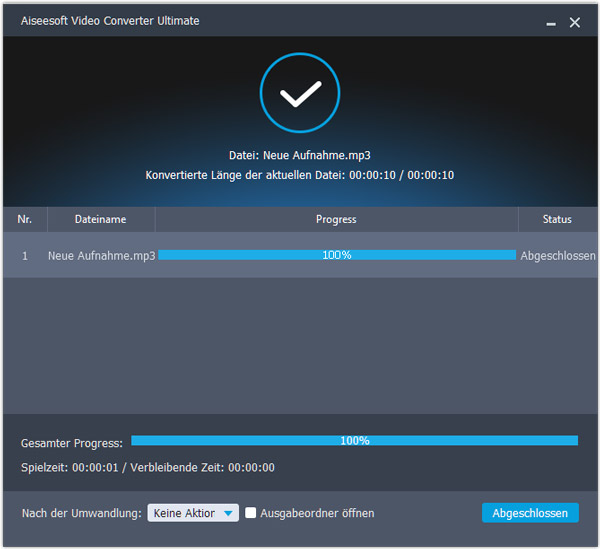Image resolution: width=600 pixels, height=549 pixels.
Task: Click the row's 100% progress bar
Action: point(336,255)
